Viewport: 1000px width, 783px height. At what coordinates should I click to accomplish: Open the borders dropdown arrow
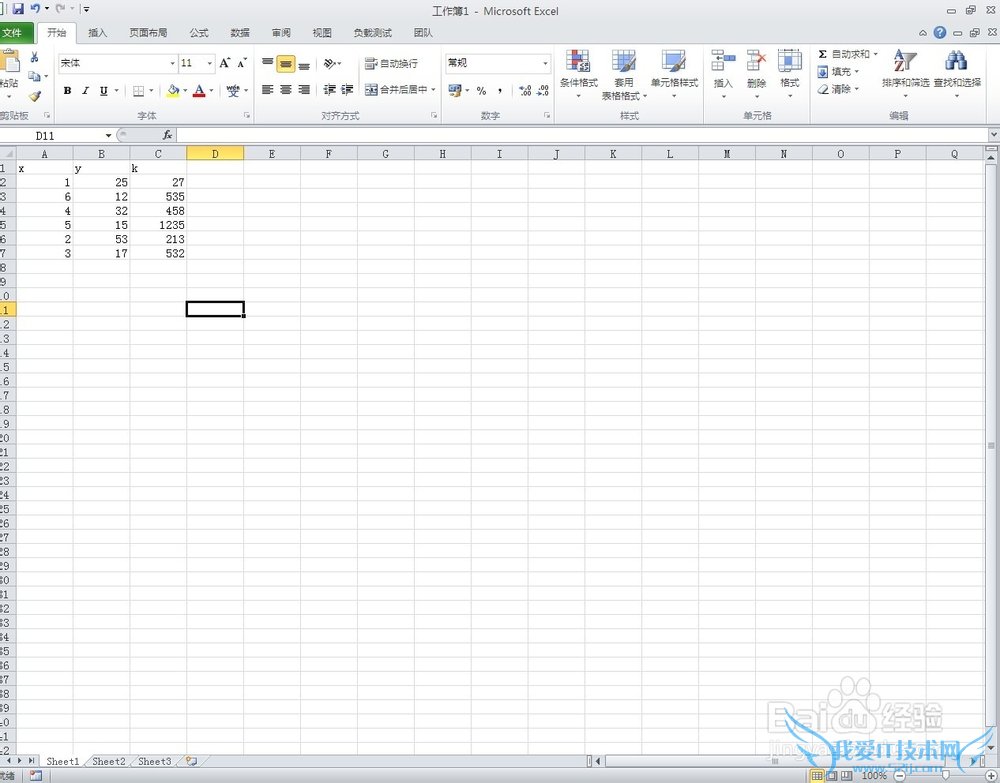click(x=151, y=91)
